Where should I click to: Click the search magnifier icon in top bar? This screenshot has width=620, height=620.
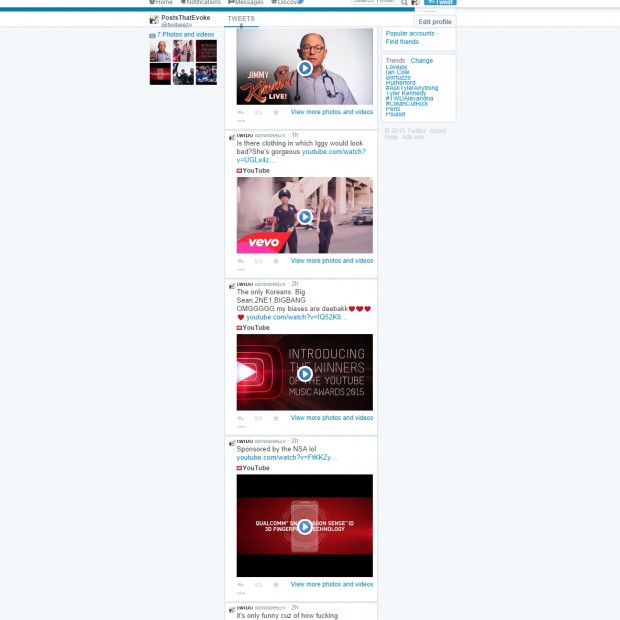(404, 2)
